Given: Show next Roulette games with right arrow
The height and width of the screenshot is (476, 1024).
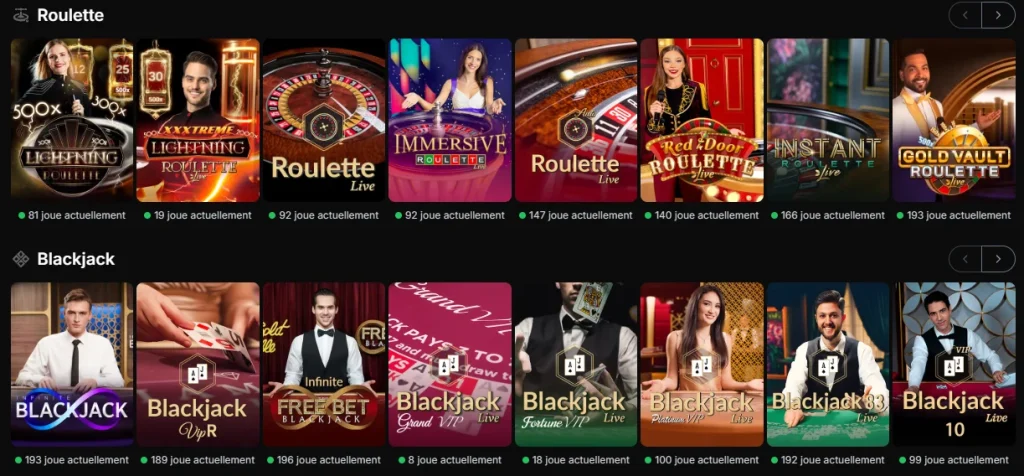Looking at the screenshot, I should pyautogui.click(x=998, y=15).
